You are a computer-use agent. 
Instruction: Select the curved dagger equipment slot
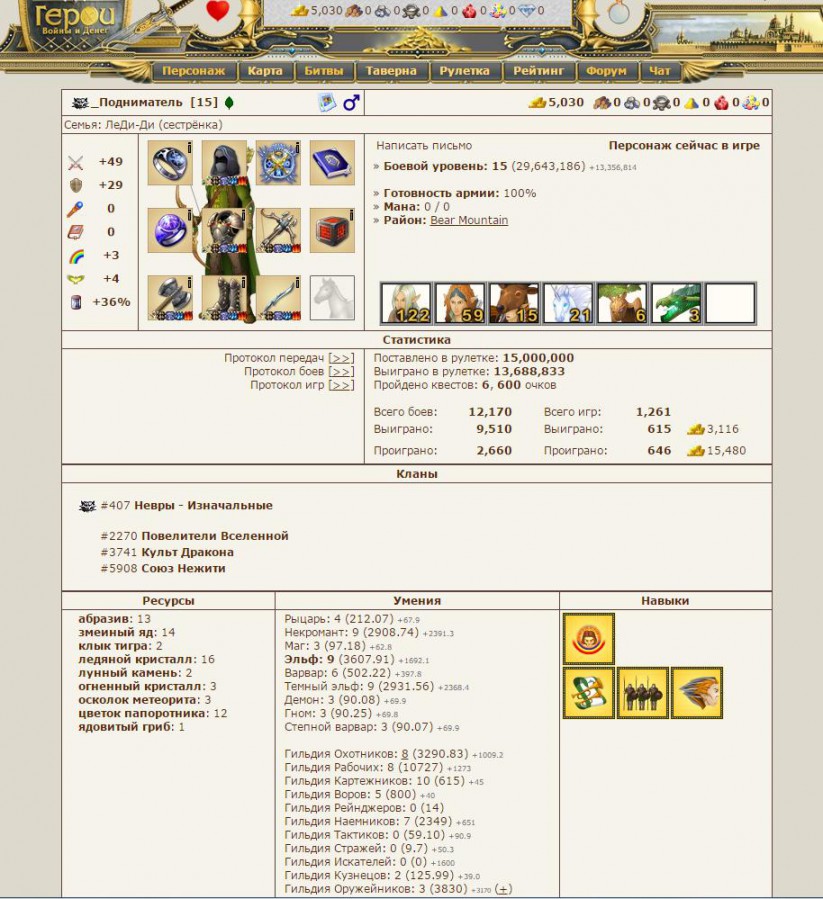tap(278, 298)
